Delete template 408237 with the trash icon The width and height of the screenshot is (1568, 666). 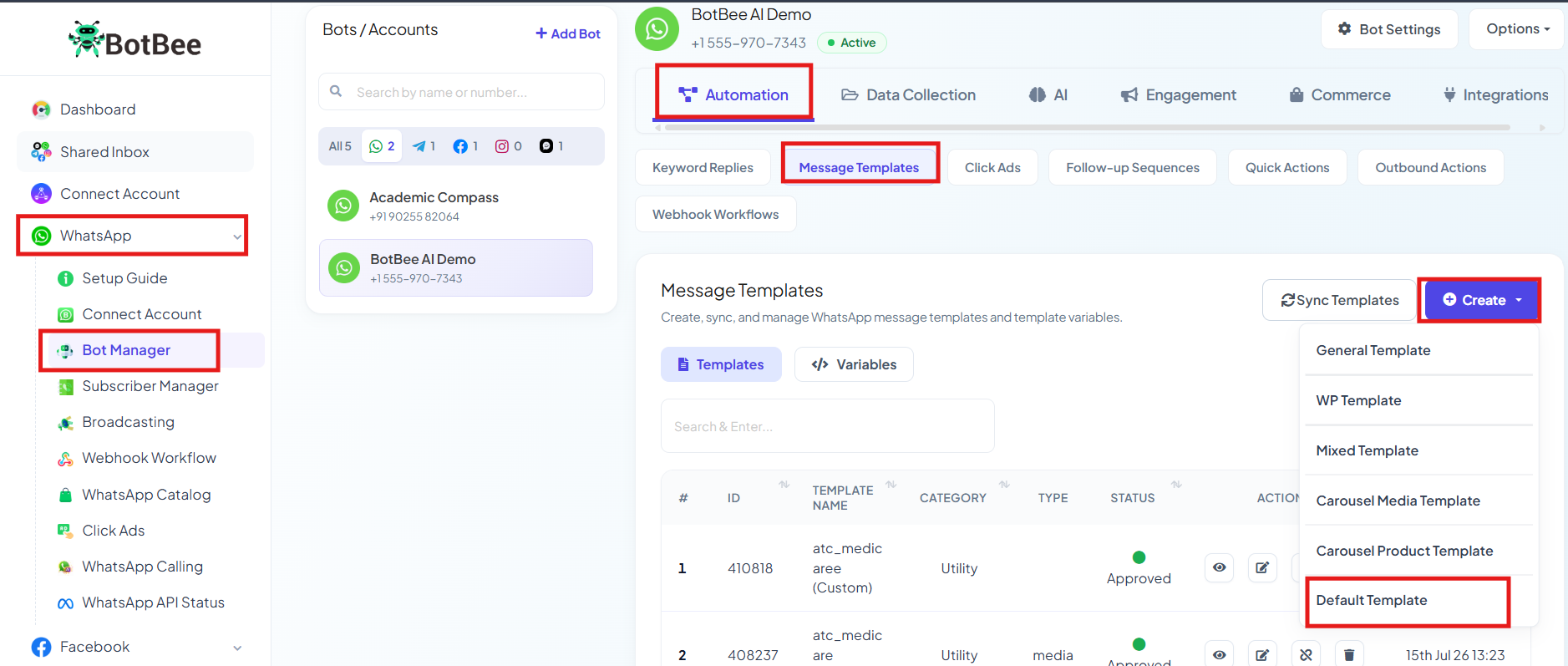[x=1349, y=654]
